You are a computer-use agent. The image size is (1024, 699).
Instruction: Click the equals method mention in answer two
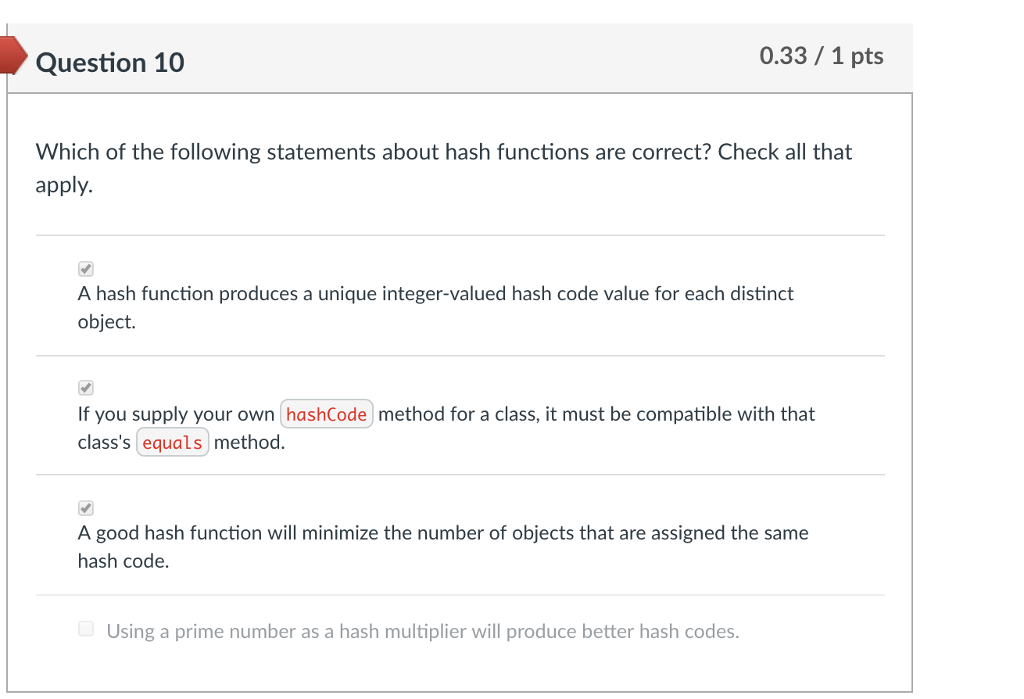coord(172,441)
